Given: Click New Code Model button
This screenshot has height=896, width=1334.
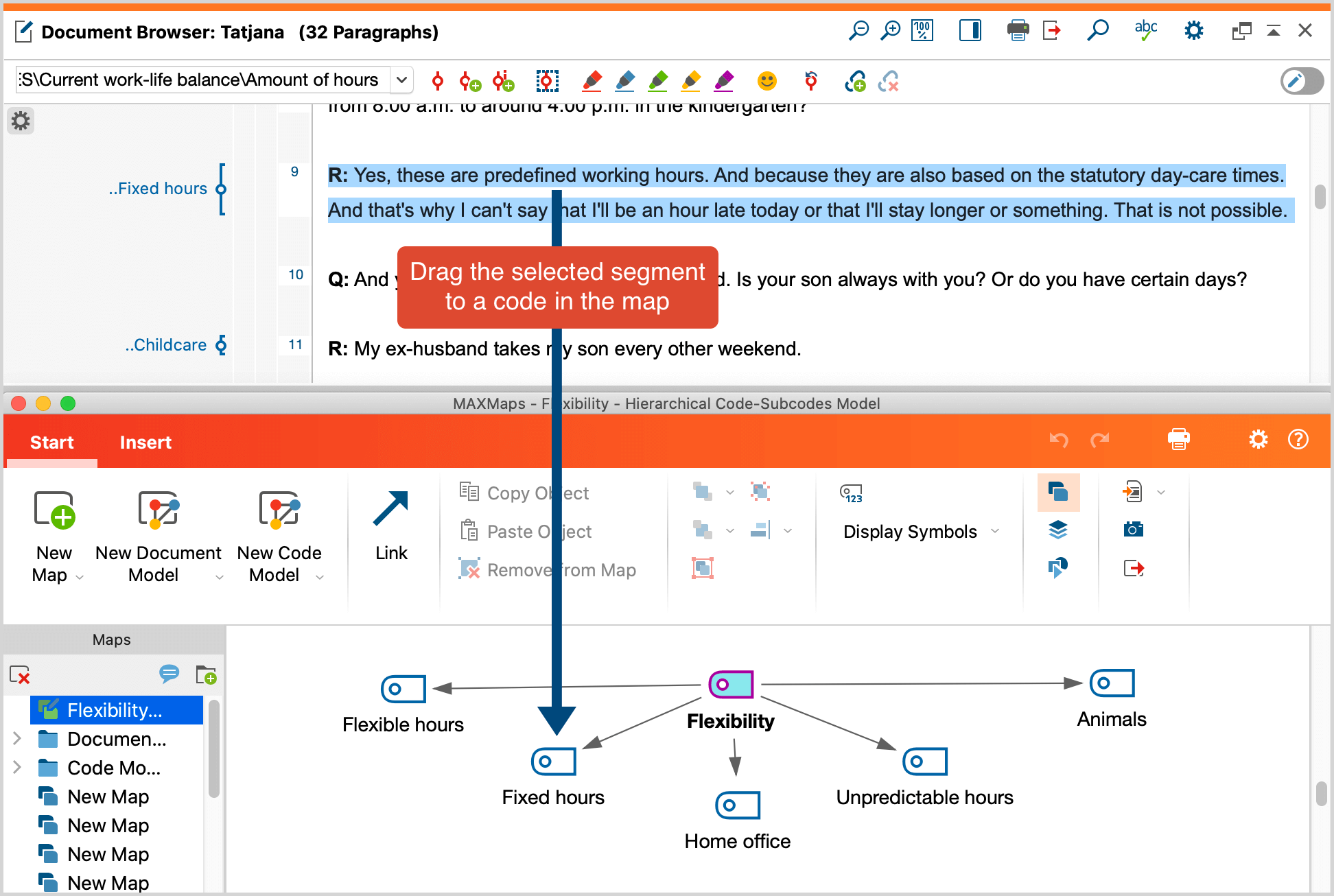Looking at the screenshot, I should [279, 536].
